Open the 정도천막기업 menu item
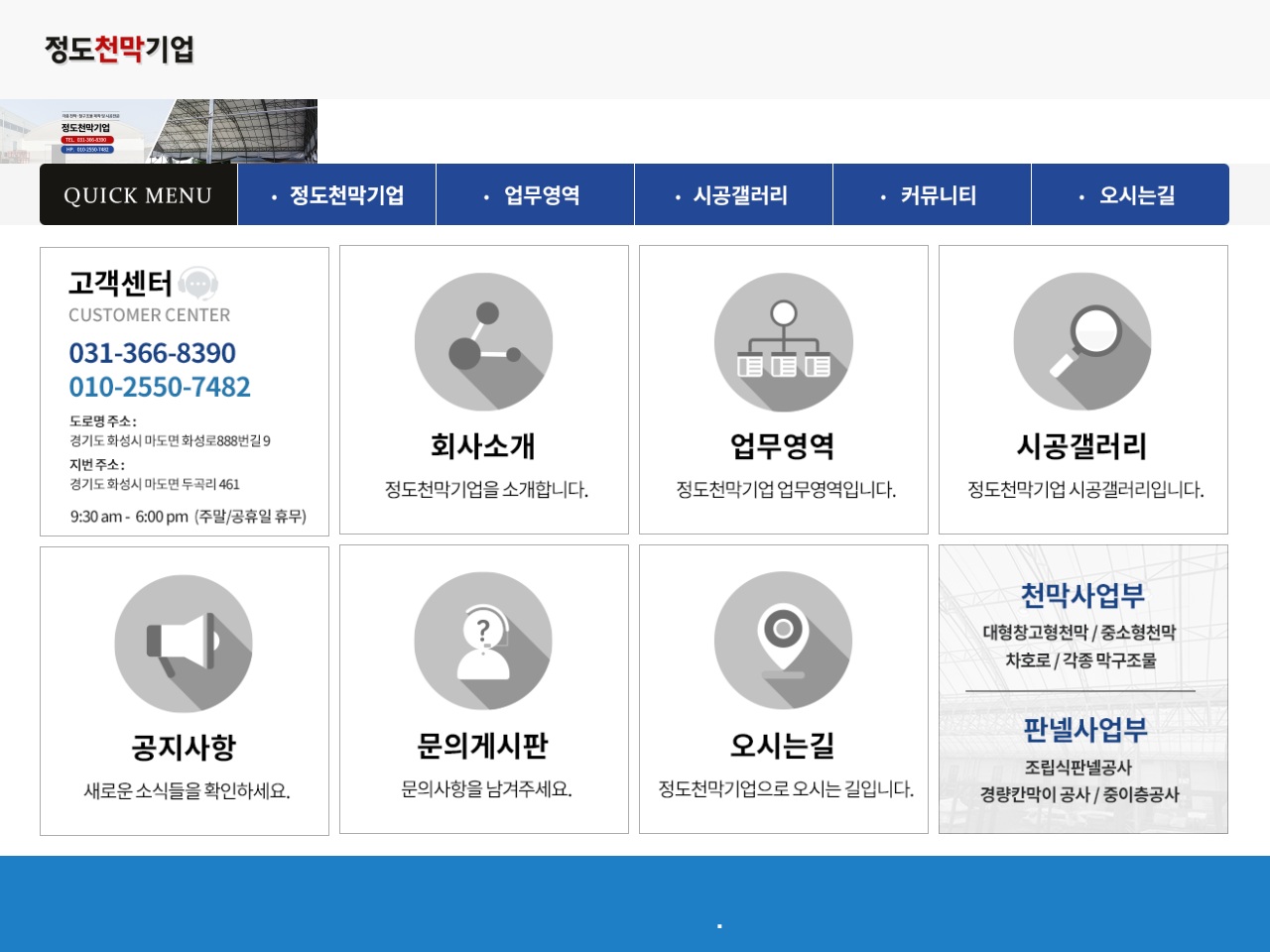This screenshot has width=1270, height=952. point(336,195)
